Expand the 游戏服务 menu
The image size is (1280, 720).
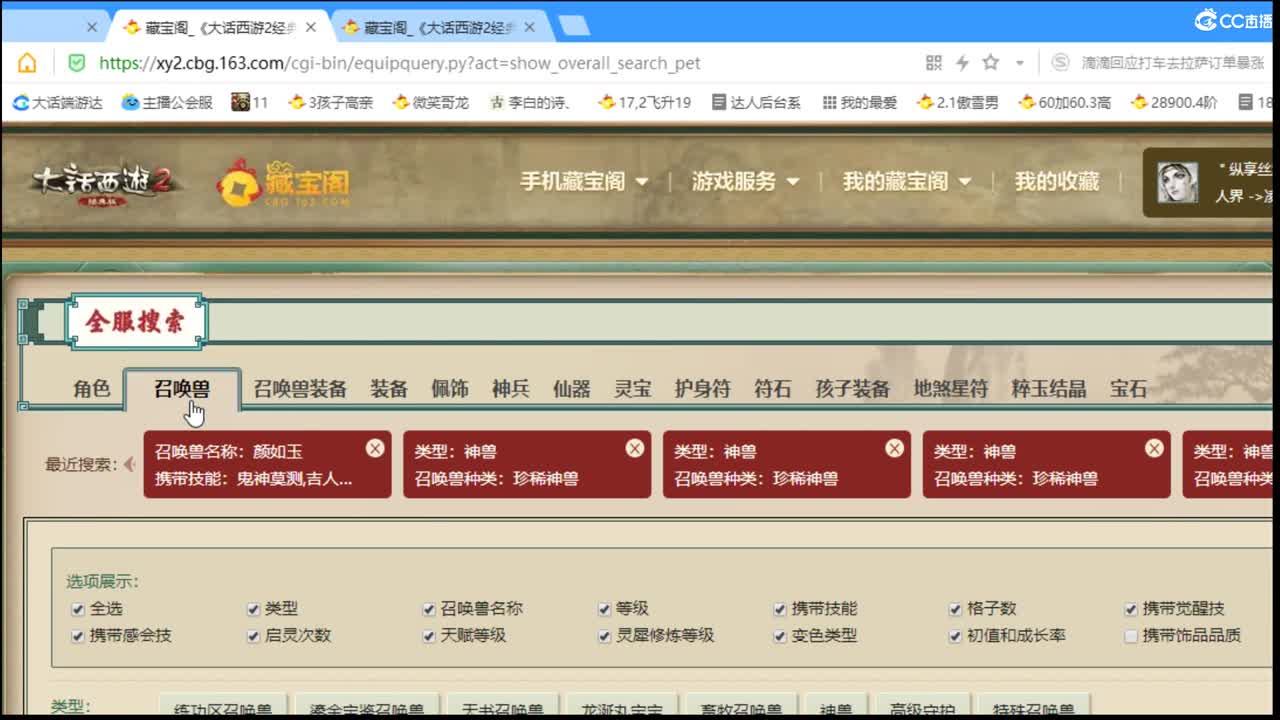pos(745,181)
